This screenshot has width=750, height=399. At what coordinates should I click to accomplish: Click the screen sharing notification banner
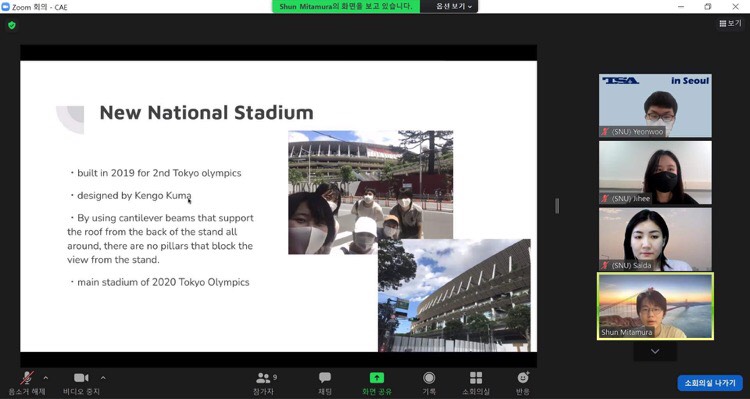point(346,6)
